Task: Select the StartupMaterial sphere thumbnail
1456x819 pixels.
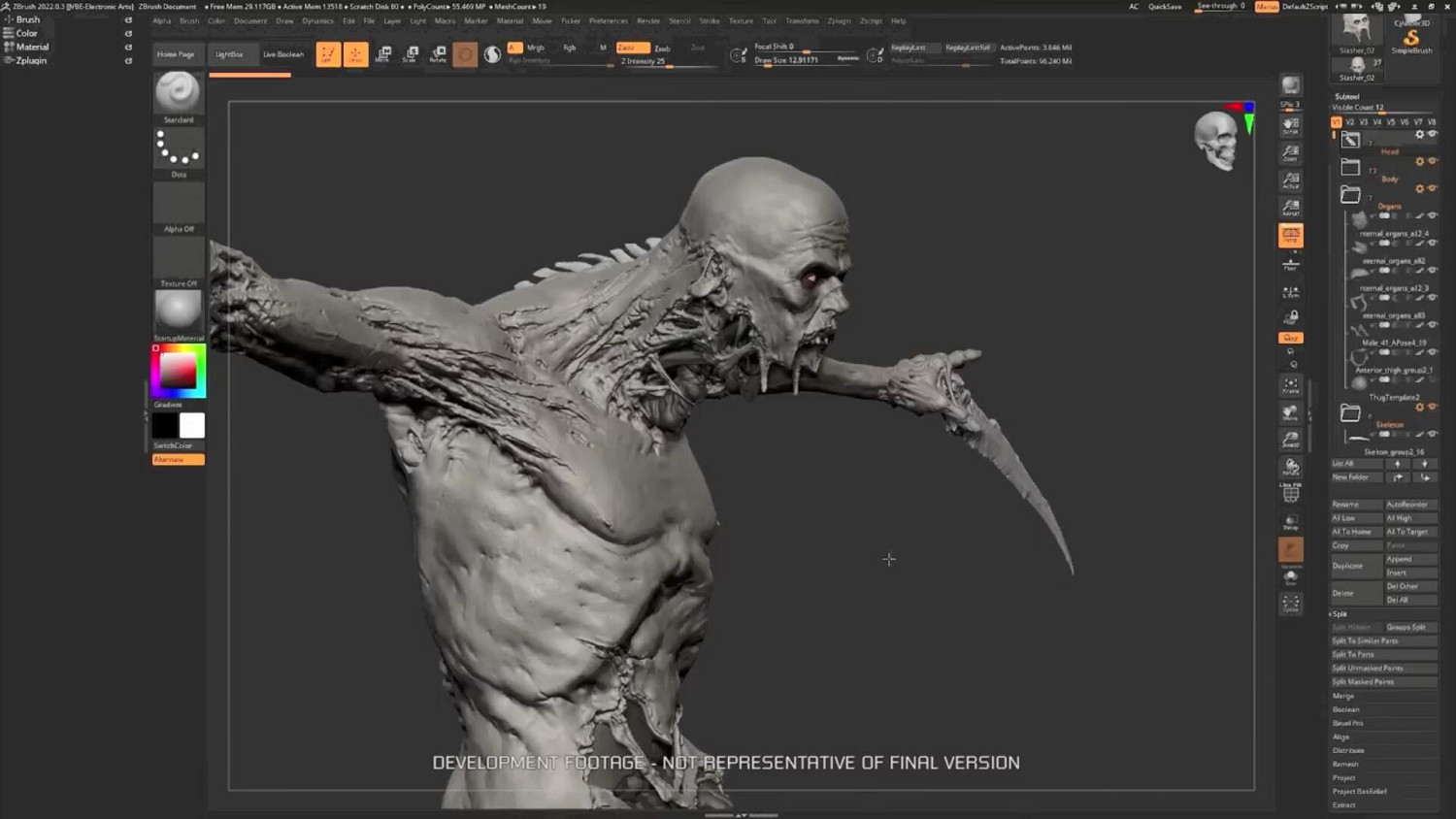Action: pyautogui.click(x=178, y=311)
